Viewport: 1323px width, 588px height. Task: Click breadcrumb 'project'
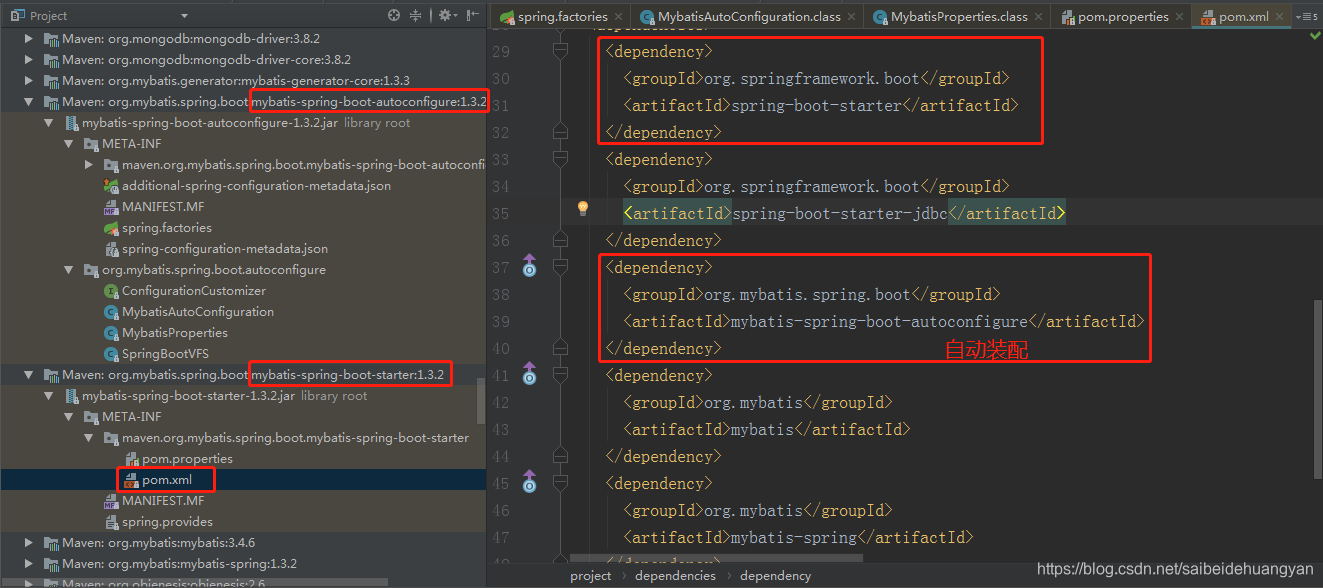click(x=591, y=576)
